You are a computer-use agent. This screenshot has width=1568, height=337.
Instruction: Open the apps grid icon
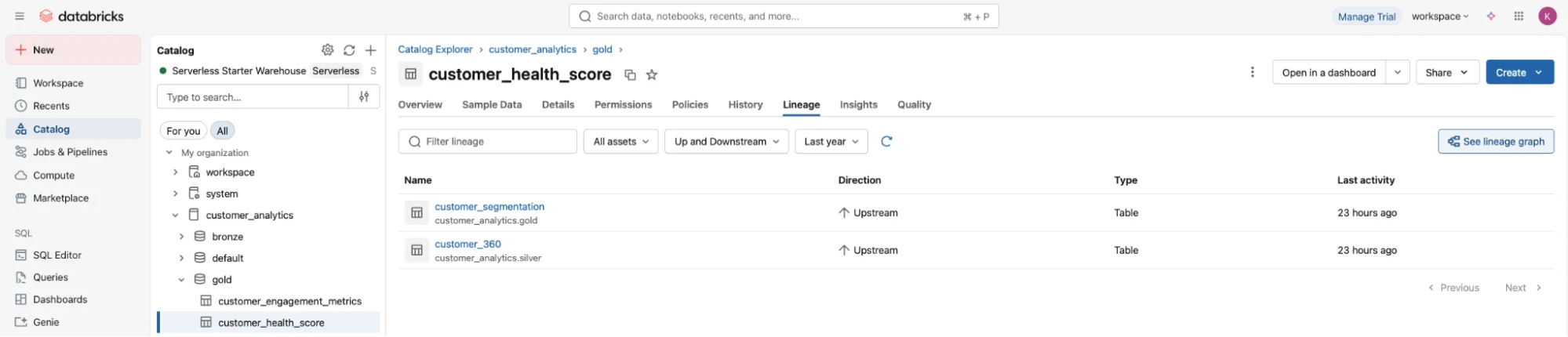pyautogui.click(x=1519, y=16)
